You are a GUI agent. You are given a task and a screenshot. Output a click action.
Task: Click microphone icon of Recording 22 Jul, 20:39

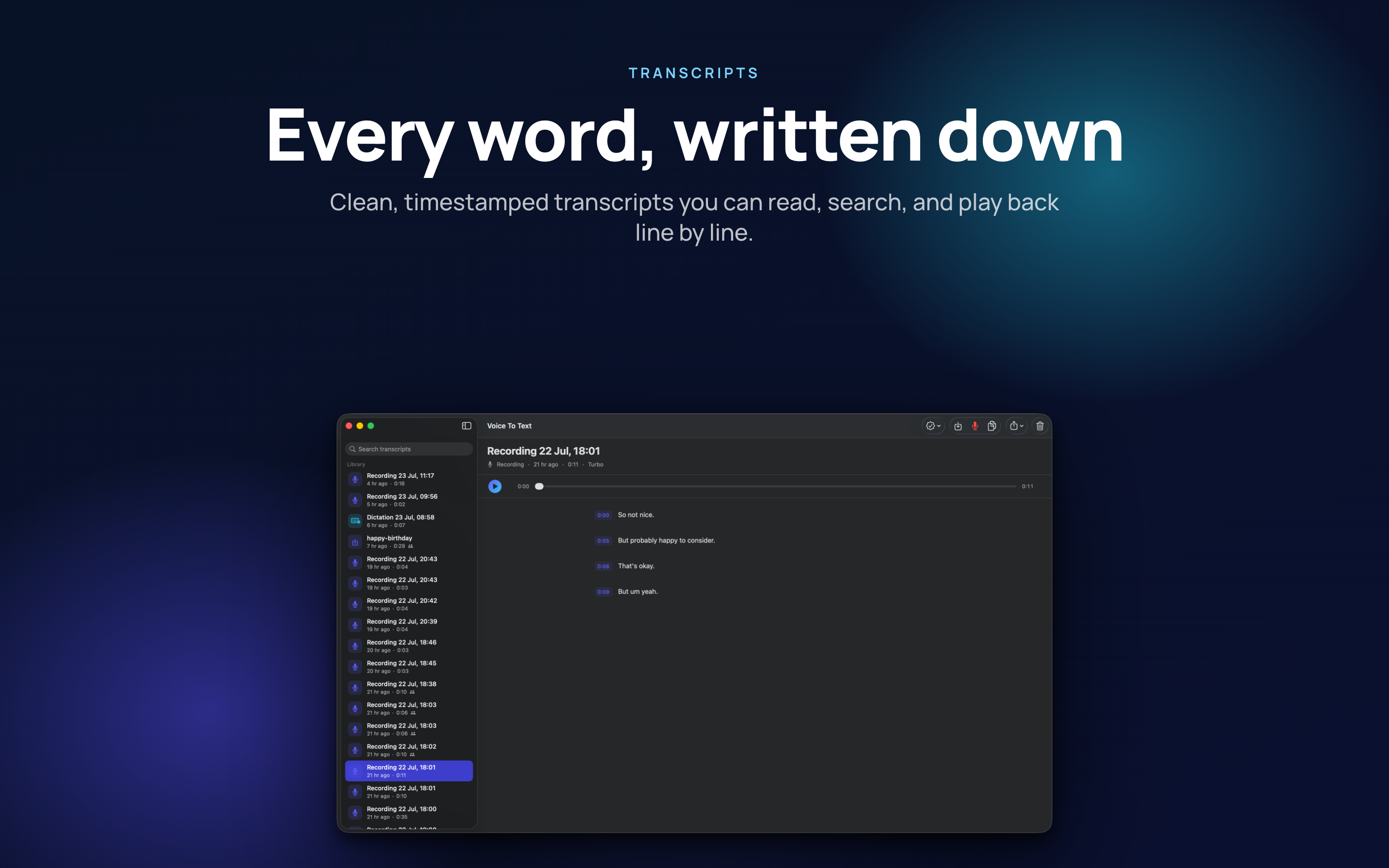pos(355,625)
